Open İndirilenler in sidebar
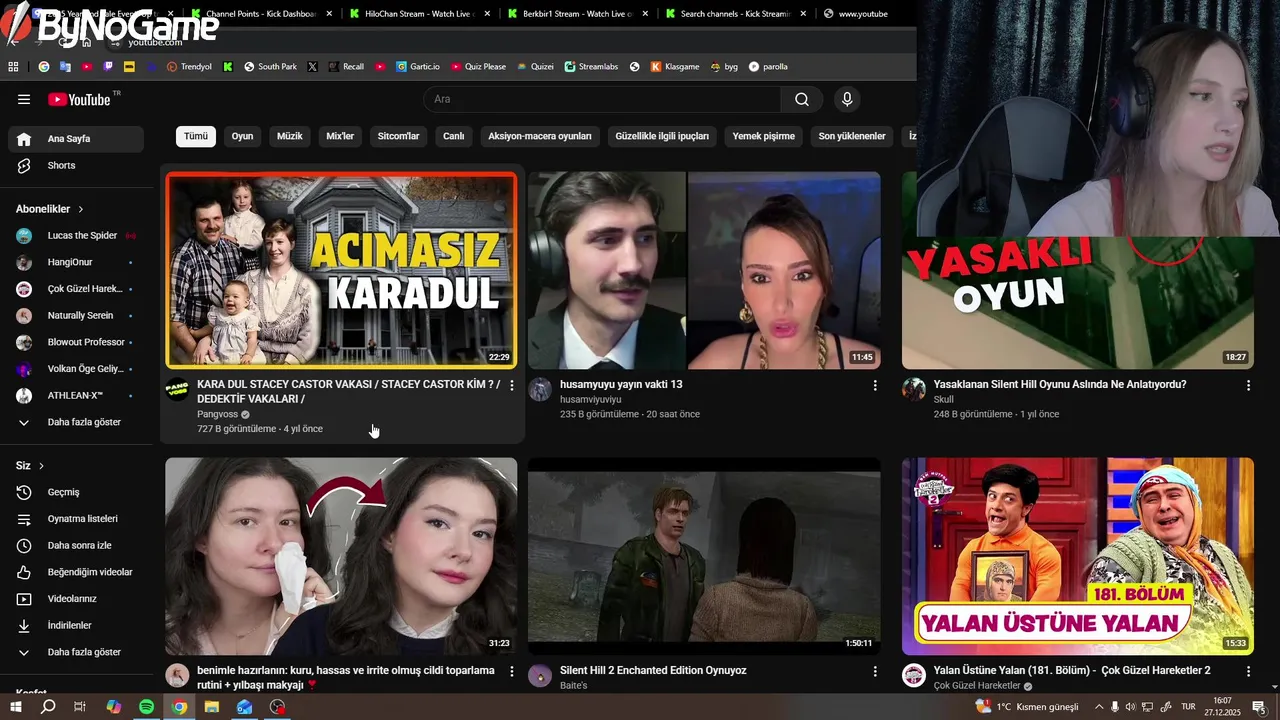This screenshot has height=720, width=1280. click(76, 625)
